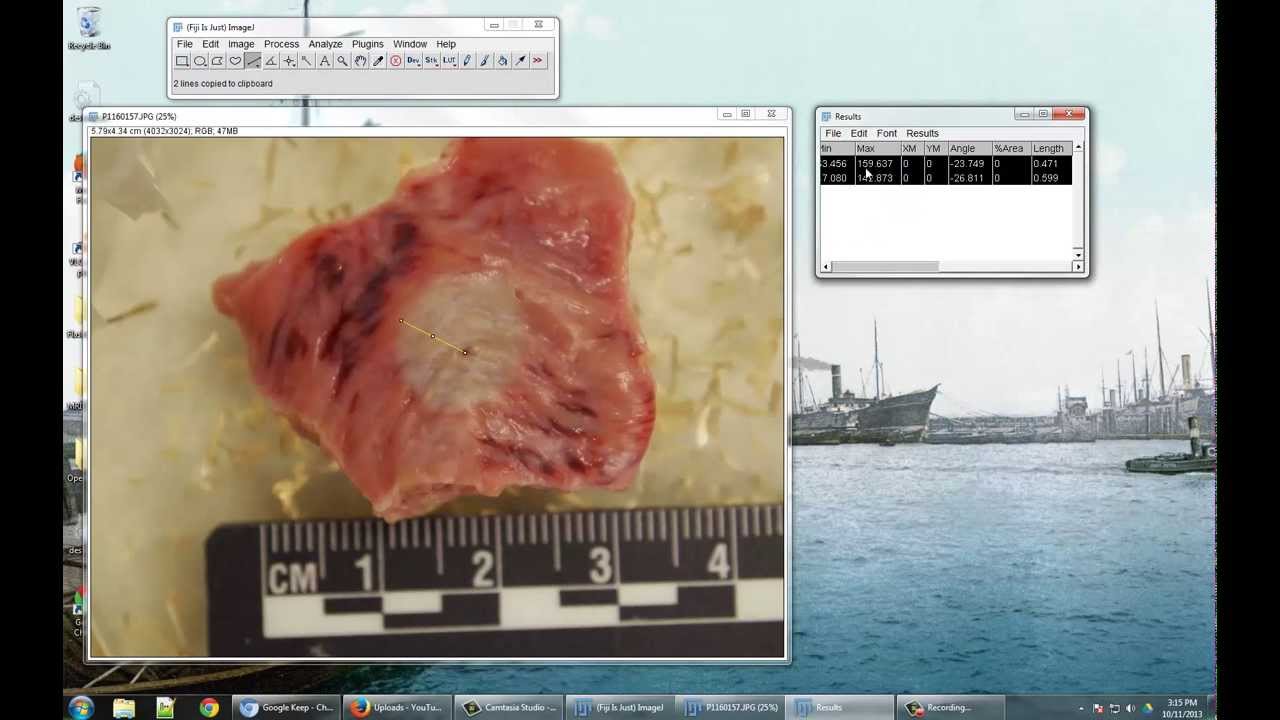The image size is (1280, 720).
Task: Select the Color picker eyedropper tool
Action: click(x=378, y=61)
